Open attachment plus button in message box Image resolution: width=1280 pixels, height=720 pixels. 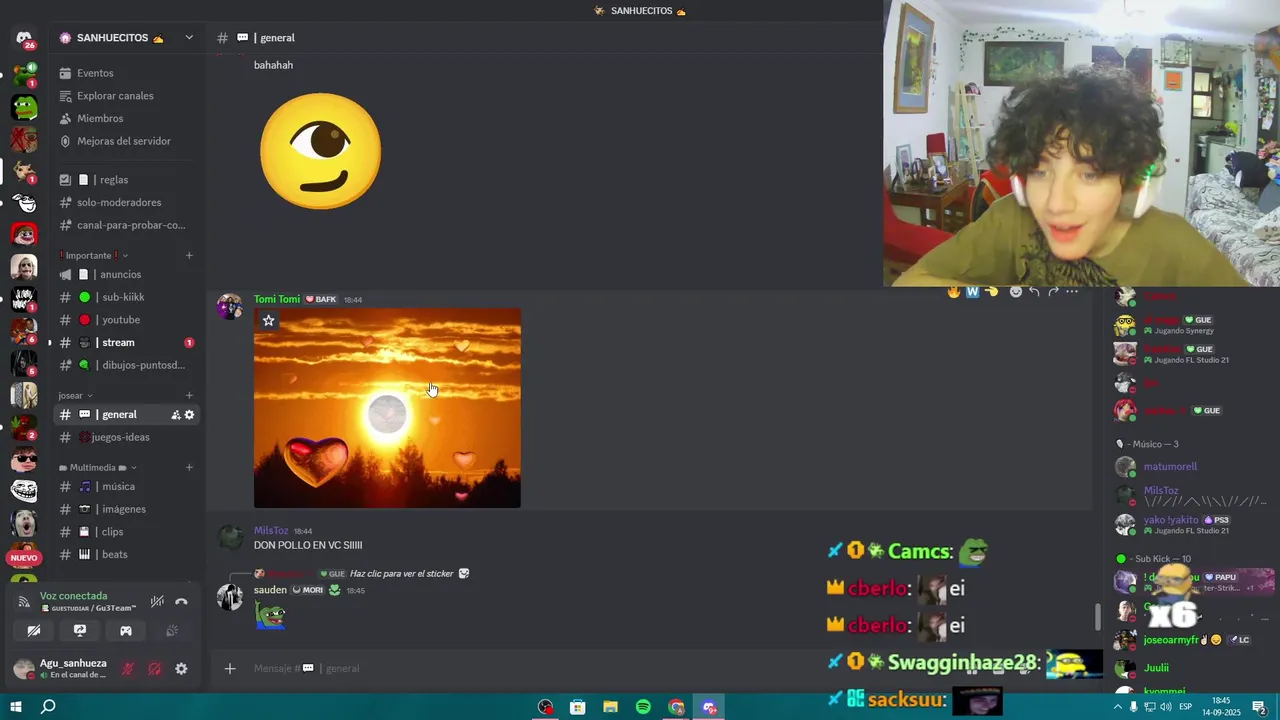(229, 668)
